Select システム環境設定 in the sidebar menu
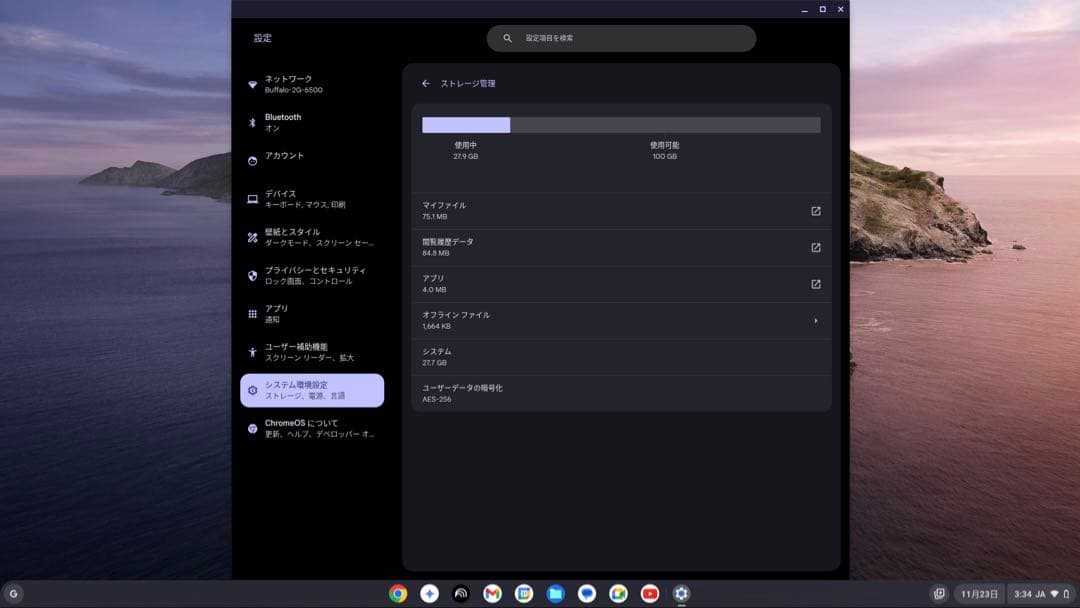The height and width of the screenshot is (608, 1080). [x=310, y=390]
